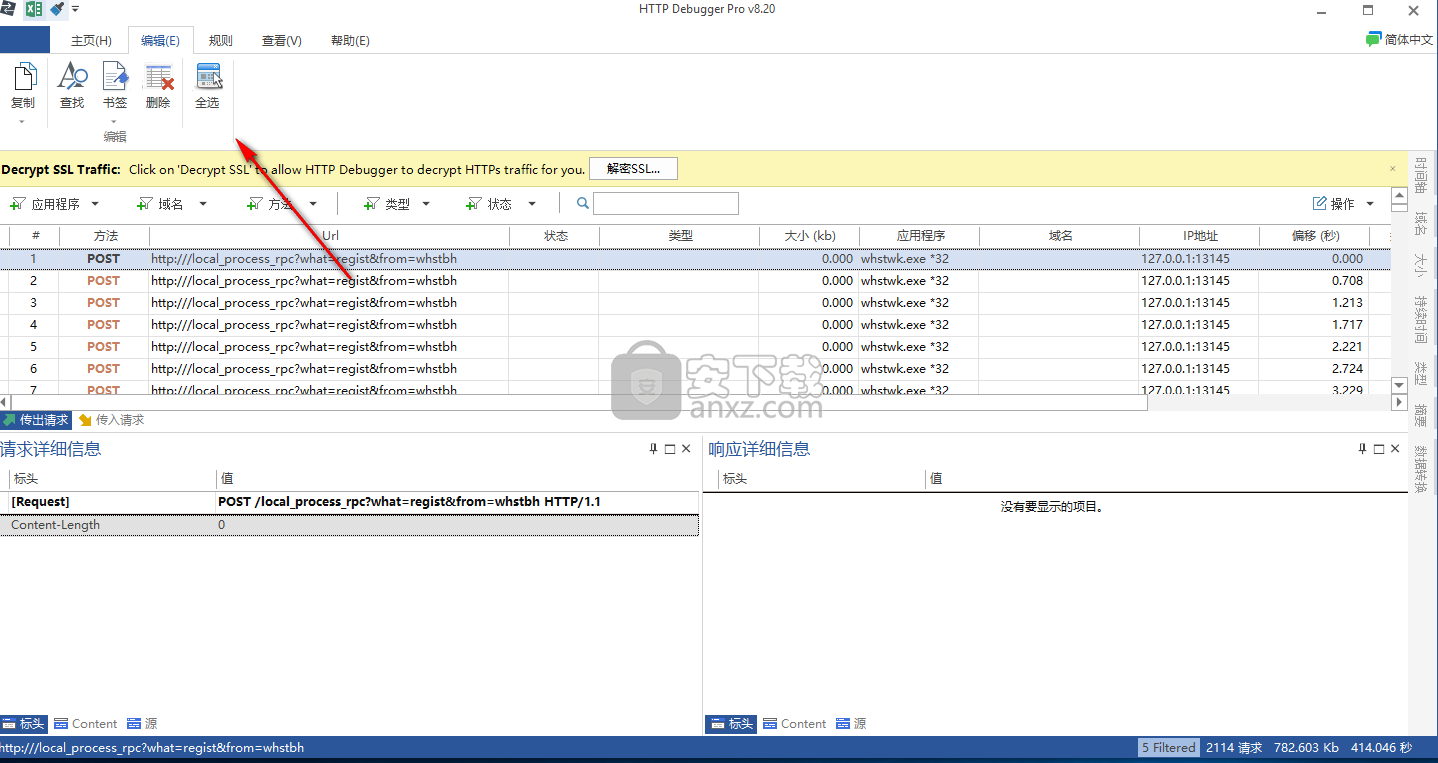Open the Timeline (时间轴) side tab
Screen dimensions: 1438x763
(1420, 176)
